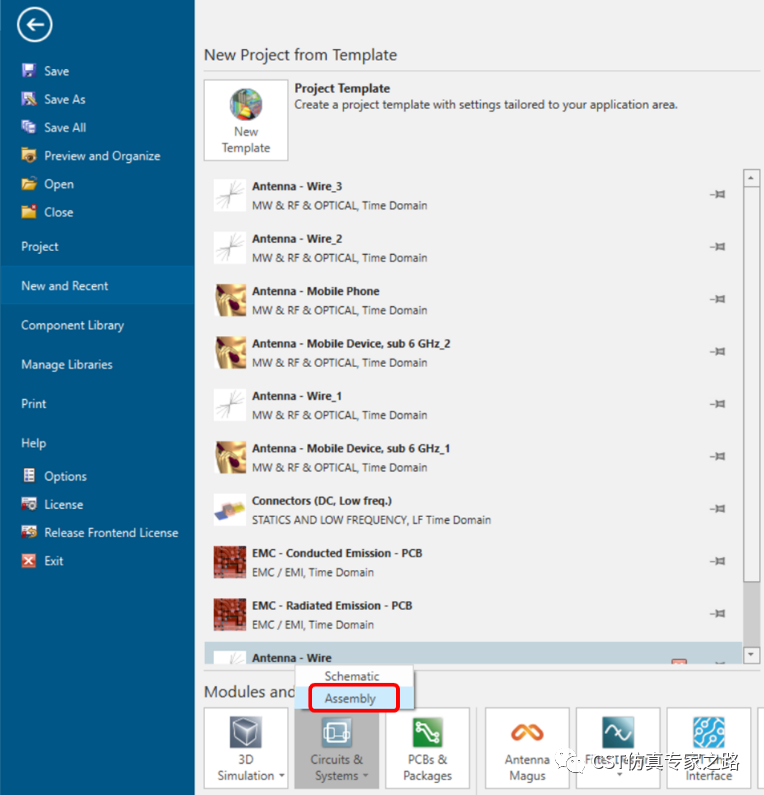This screenshot has width=764, height=795.
Task: Pin Antenna - Mobile Device, sub 6 GHz_2
Action: click(x=717, y=351)
